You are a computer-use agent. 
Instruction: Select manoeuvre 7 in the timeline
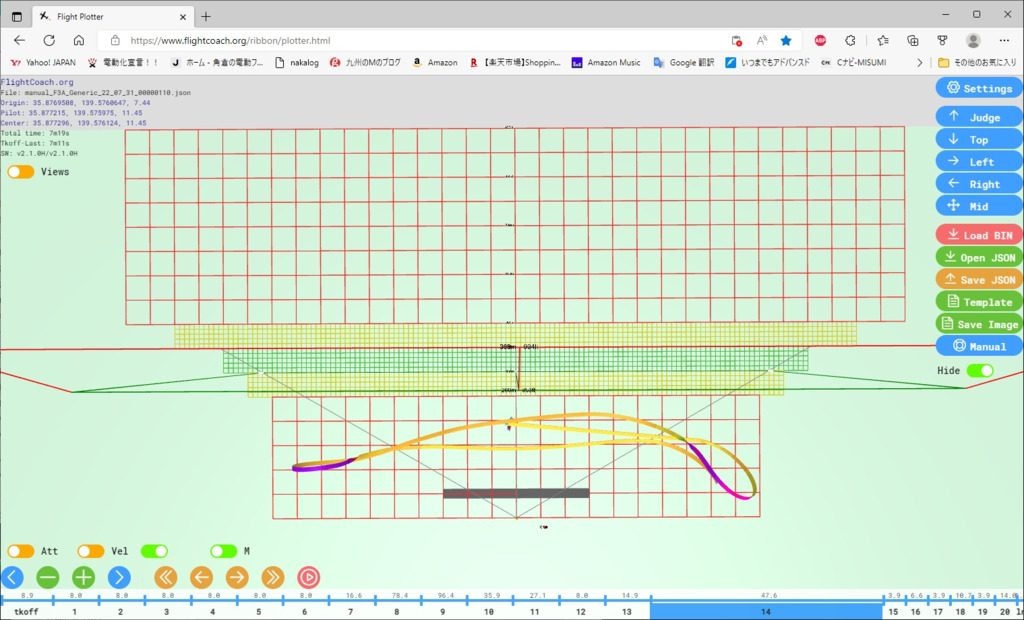coord(351,612)
